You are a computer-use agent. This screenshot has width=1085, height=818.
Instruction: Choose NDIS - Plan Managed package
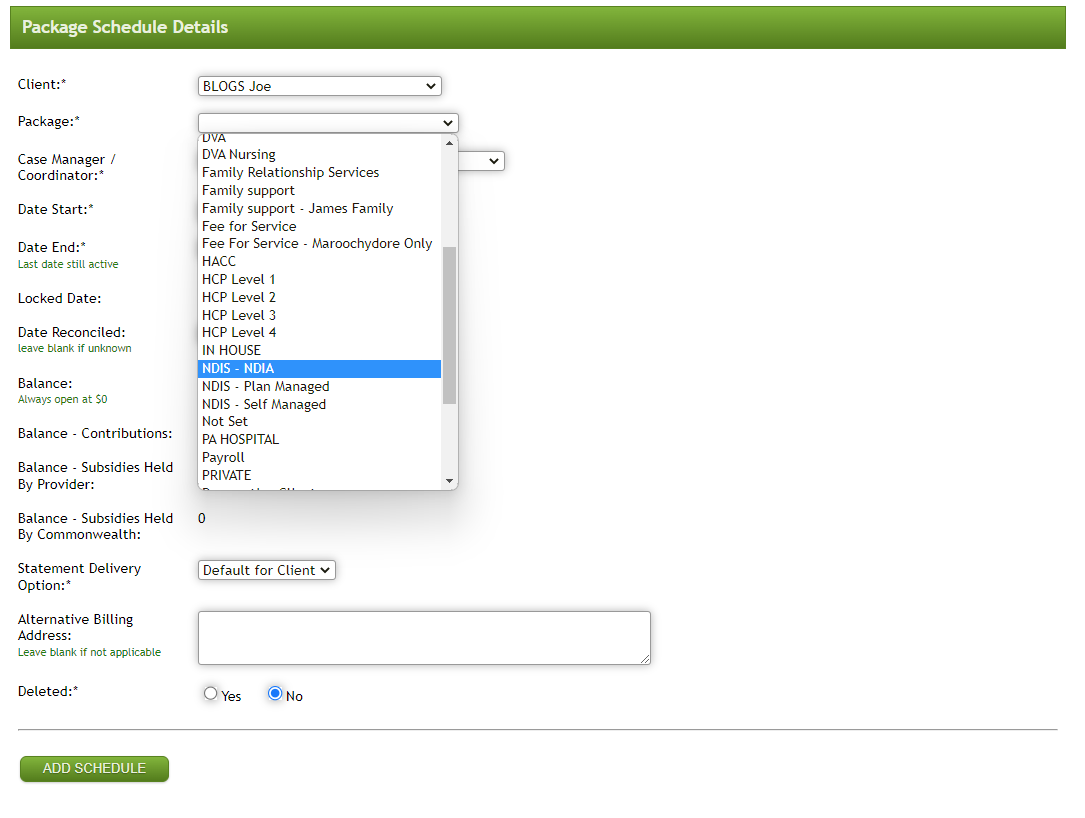[265, 386]
